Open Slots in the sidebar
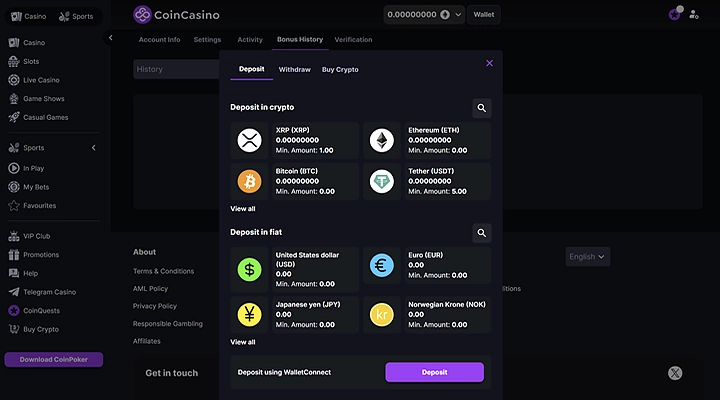This screenshot has height=400, width=720. [24, 62]
